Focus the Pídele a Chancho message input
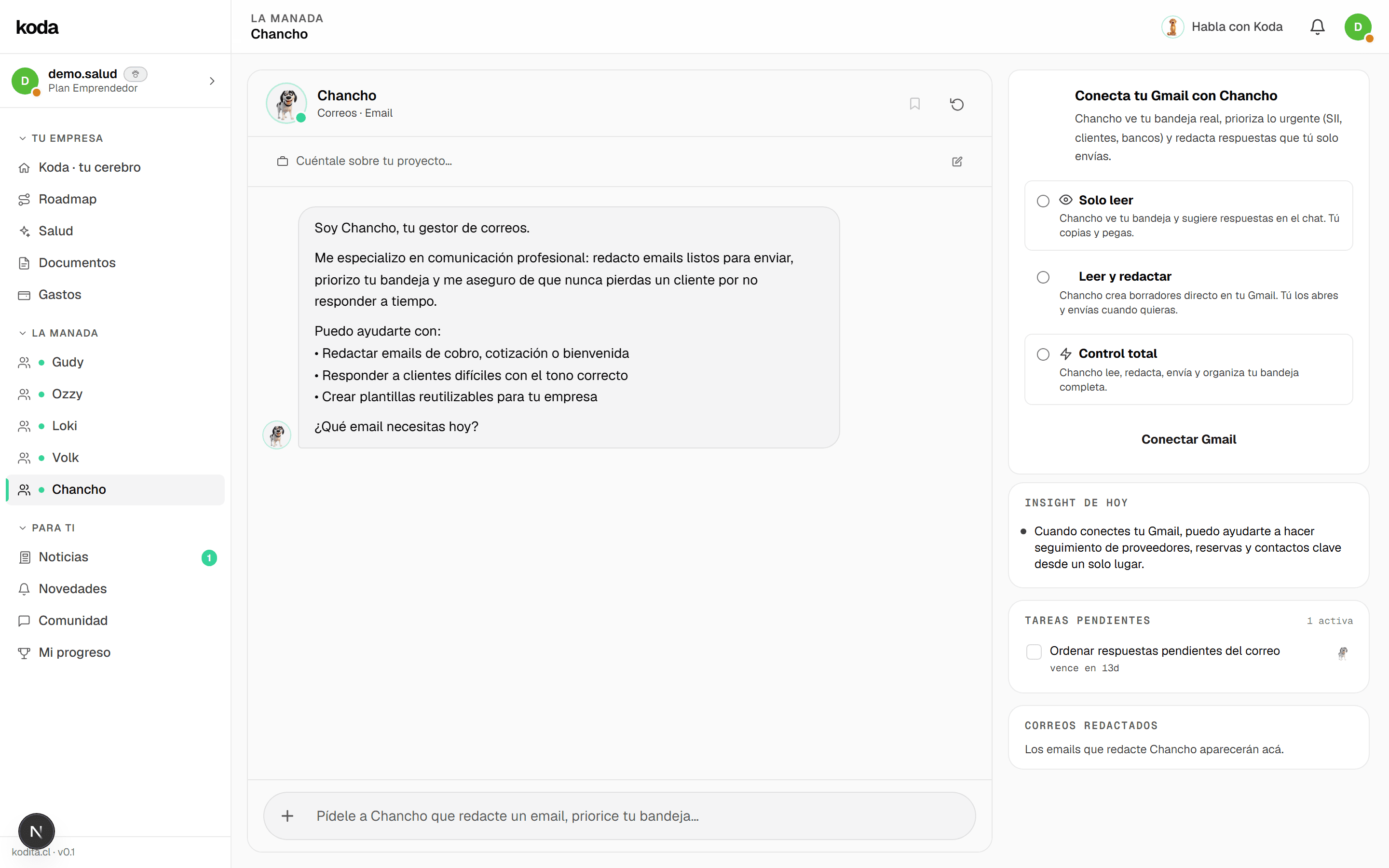 click(x=619, y=816)
